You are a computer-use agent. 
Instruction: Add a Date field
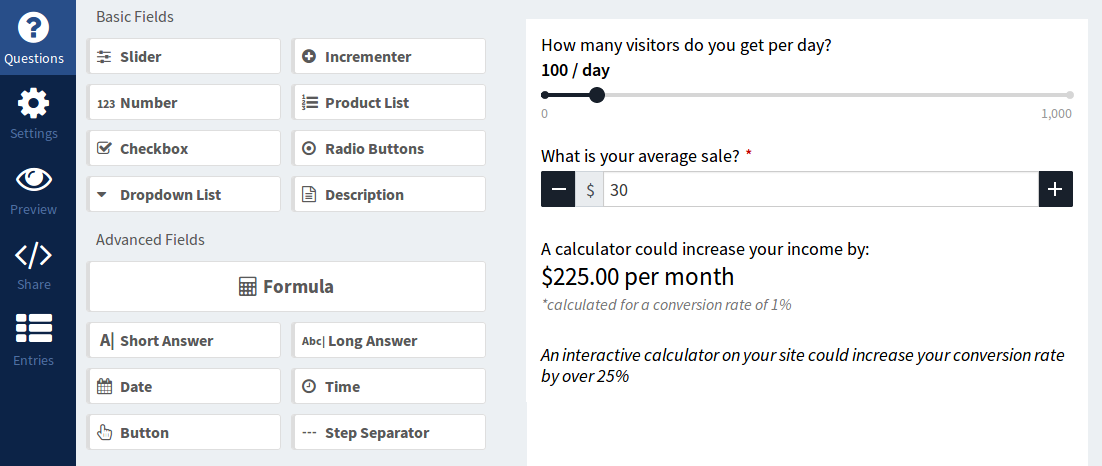(x=184, y=387)
